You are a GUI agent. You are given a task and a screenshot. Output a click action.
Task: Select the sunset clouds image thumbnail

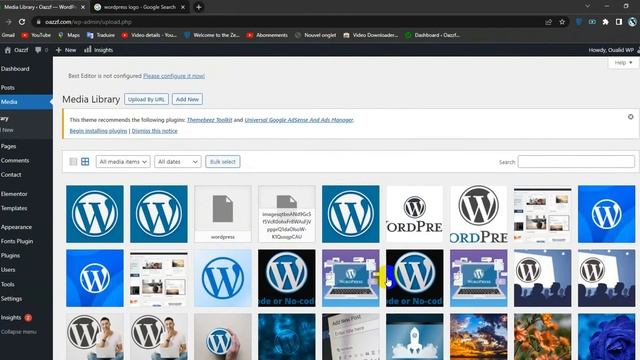pyautogui.click(x=479, y=337)
